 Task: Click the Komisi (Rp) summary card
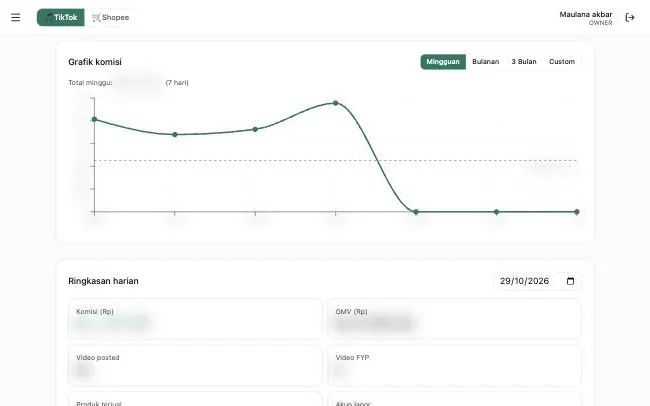(x=195, y=319)
